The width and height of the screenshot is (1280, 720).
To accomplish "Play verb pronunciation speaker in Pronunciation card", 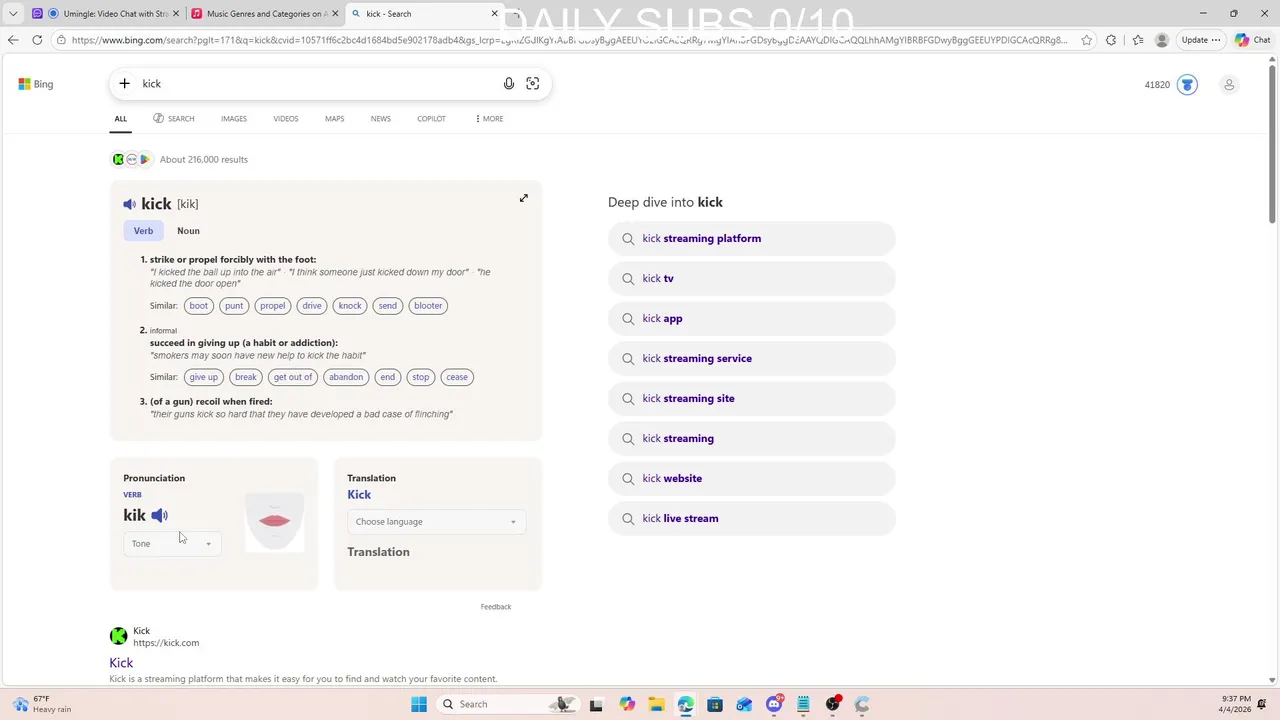I will [160, 515].
